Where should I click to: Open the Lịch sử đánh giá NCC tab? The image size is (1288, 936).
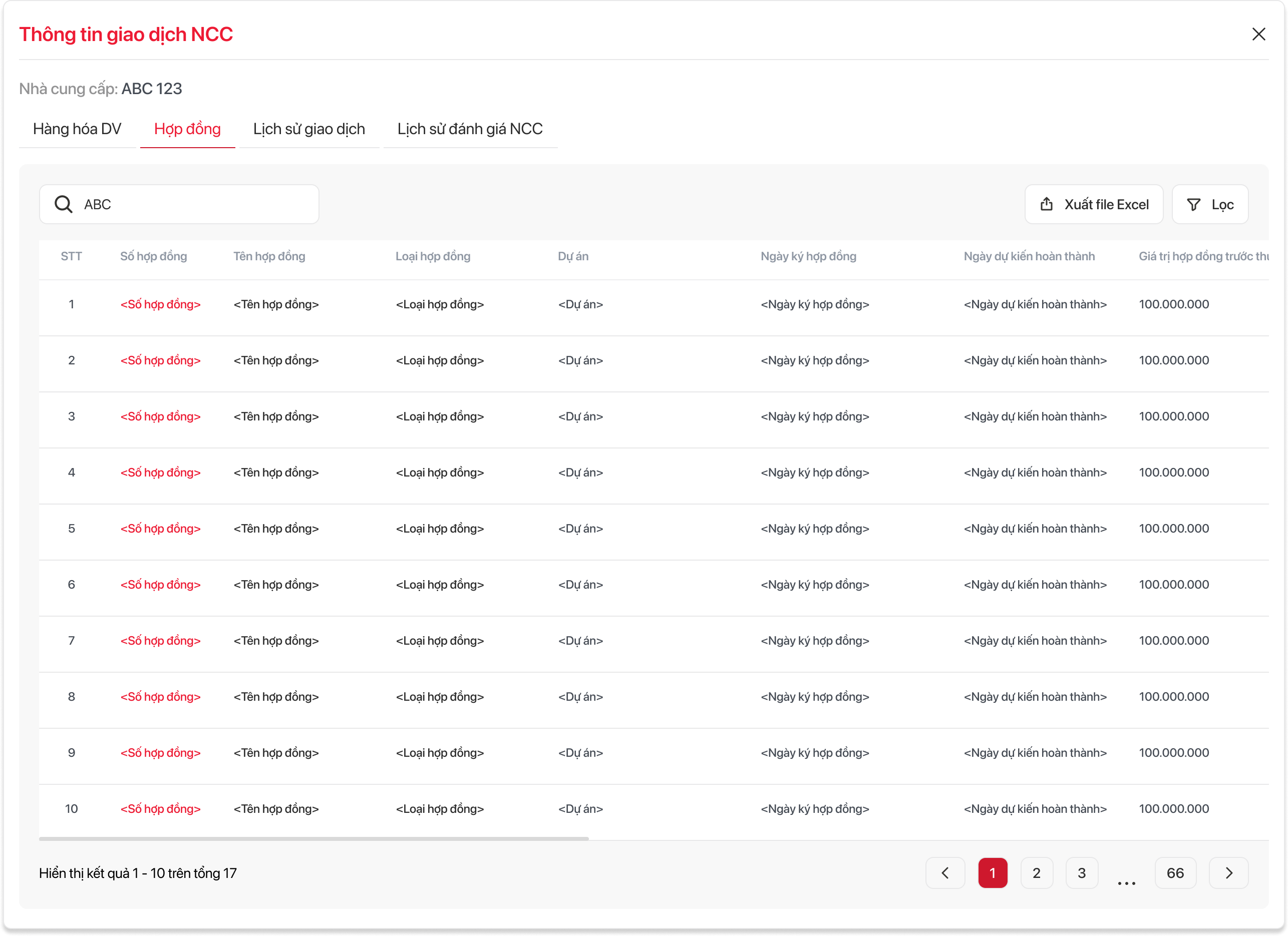click(470, 129)
